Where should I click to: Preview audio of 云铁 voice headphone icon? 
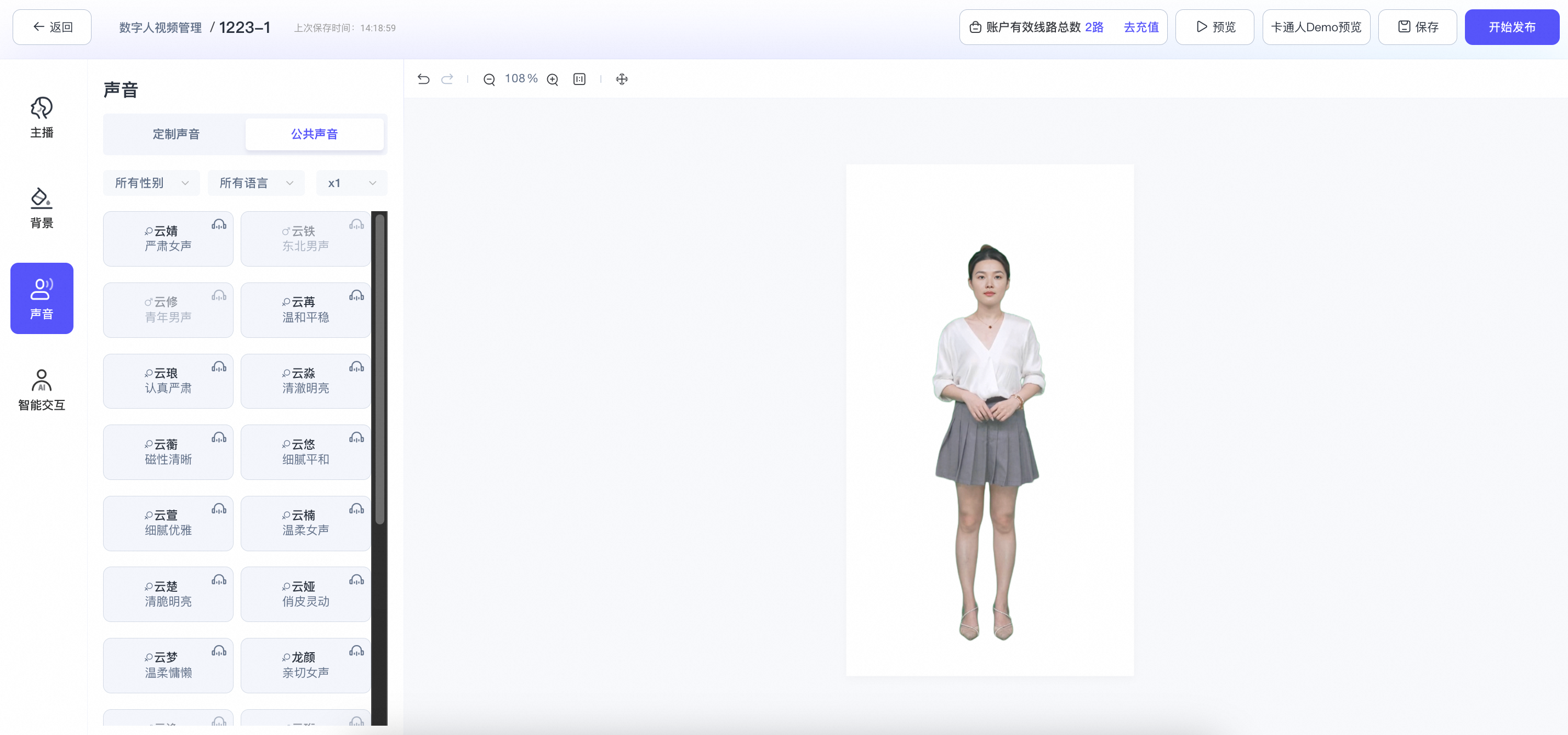tap(357, 225)
